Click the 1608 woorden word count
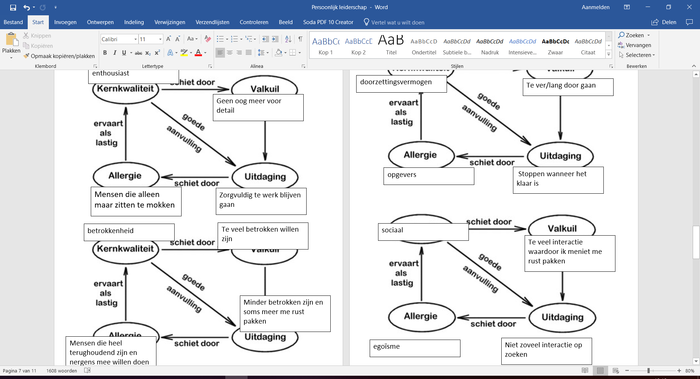700x379 pixels. (x=62, y=371)
